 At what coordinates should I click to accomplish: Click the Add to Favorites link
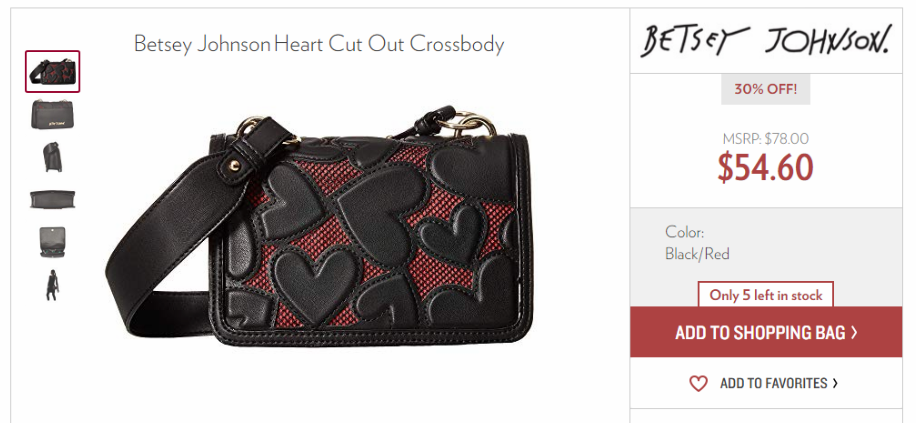[765, 383]
